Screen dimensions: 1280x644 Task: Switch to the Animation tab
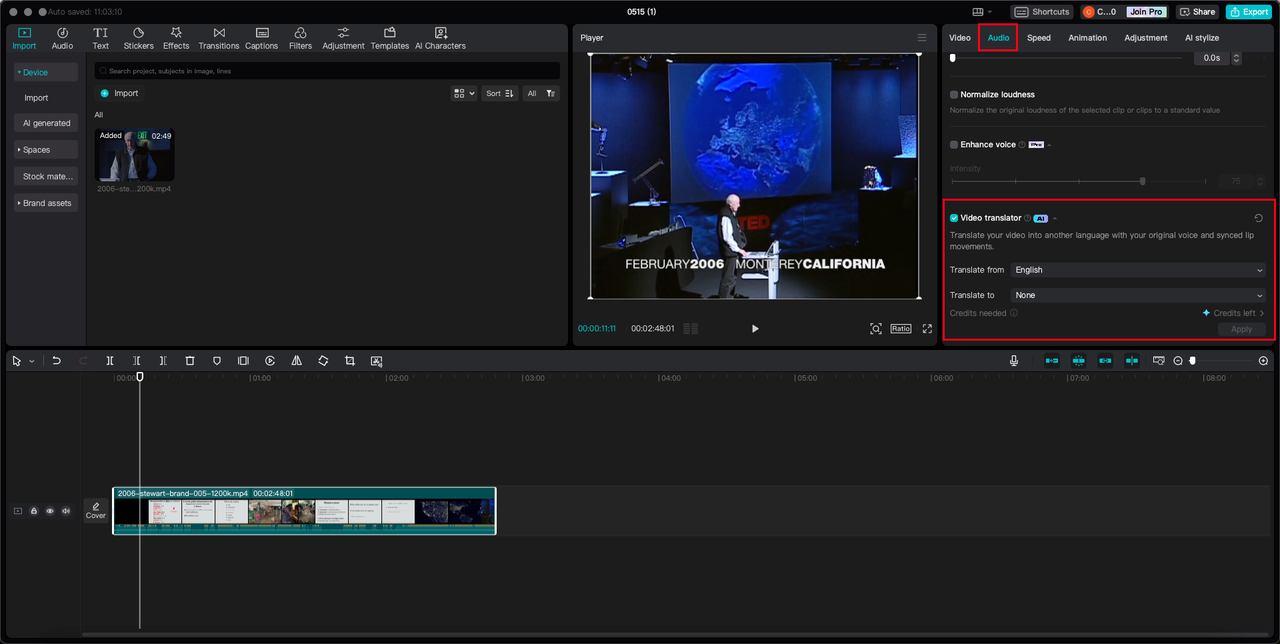tap(1087, 38)
